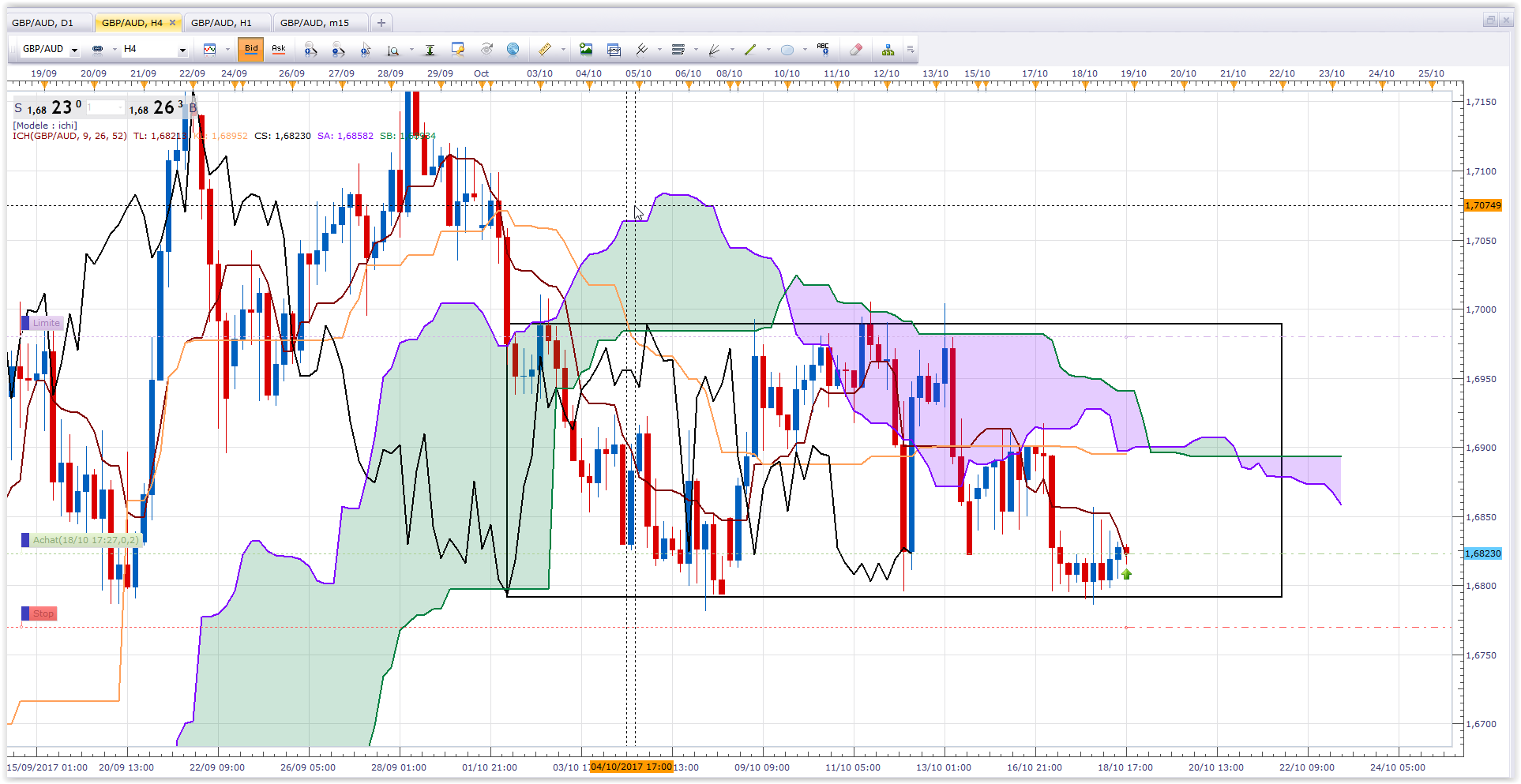Select the ABC text label tool
This screenshot has height=784, width=1521.
coord(823,49)
